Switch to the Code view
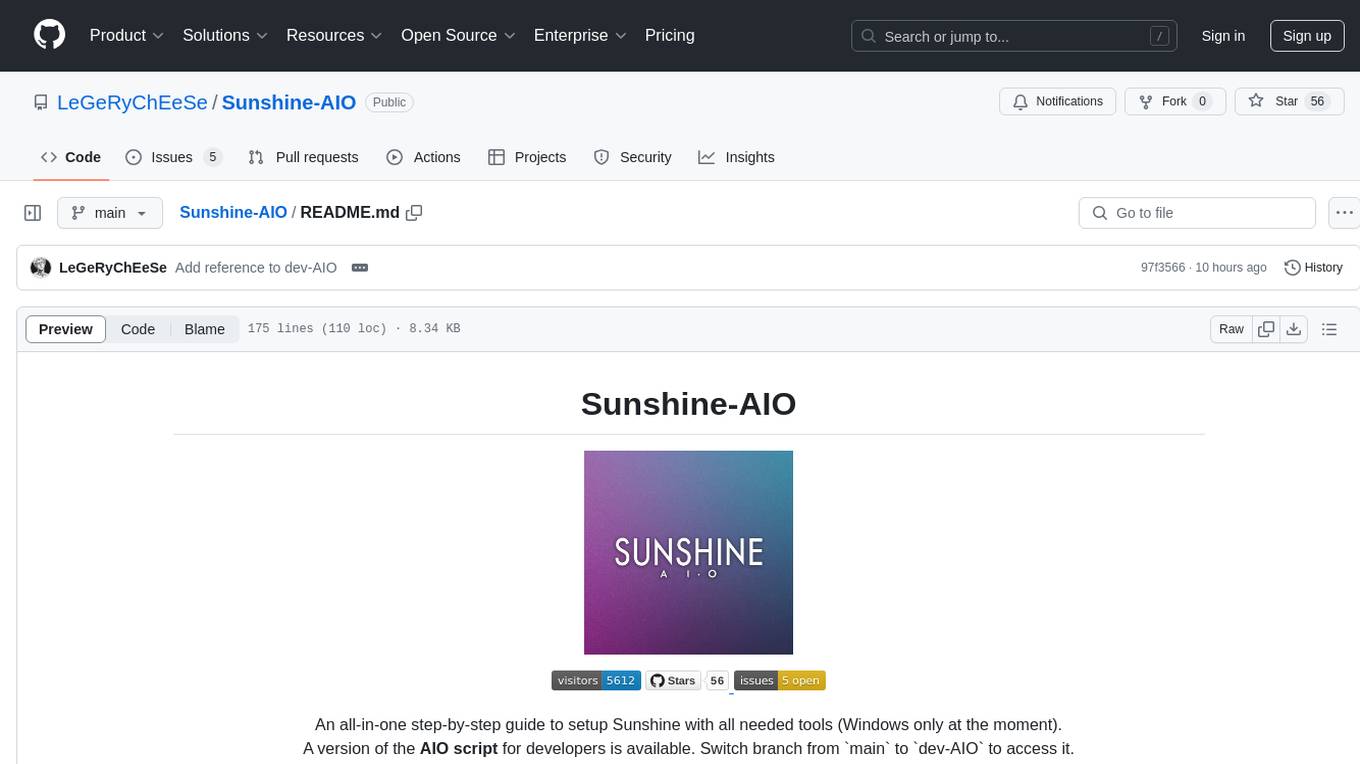Image resolution: width=1360 pixels, height=764 pixels. 138,329
